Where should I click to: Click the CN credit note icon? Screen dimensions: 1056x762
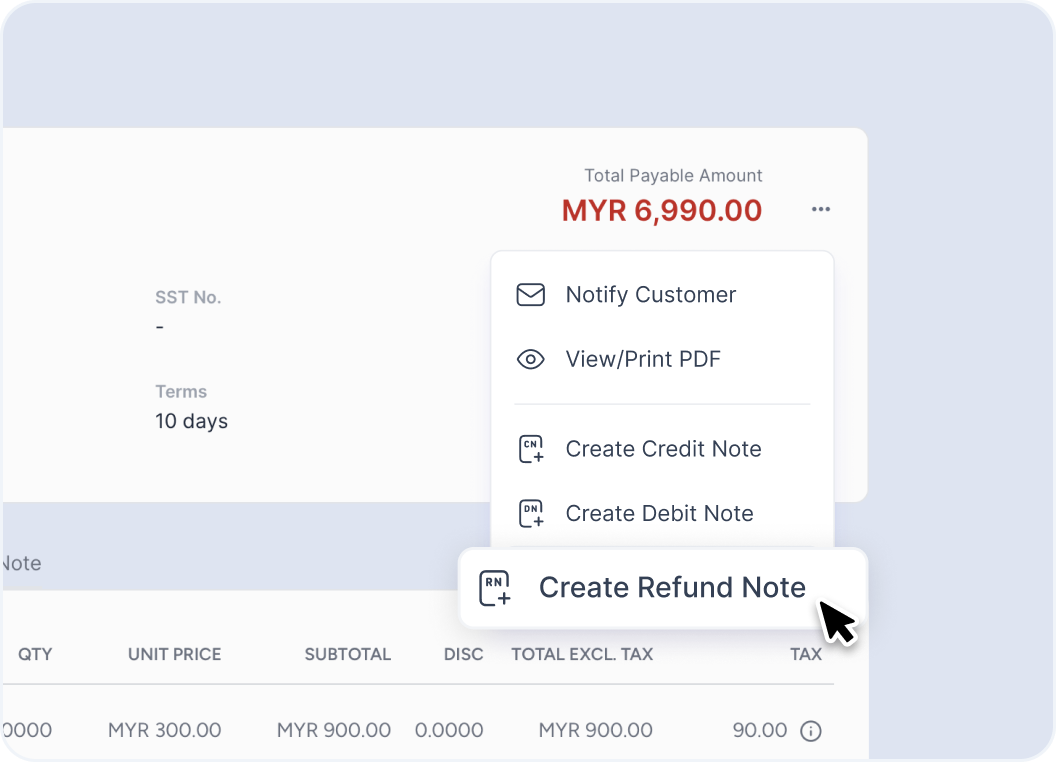pyautogui.click(x=531, y=449)
